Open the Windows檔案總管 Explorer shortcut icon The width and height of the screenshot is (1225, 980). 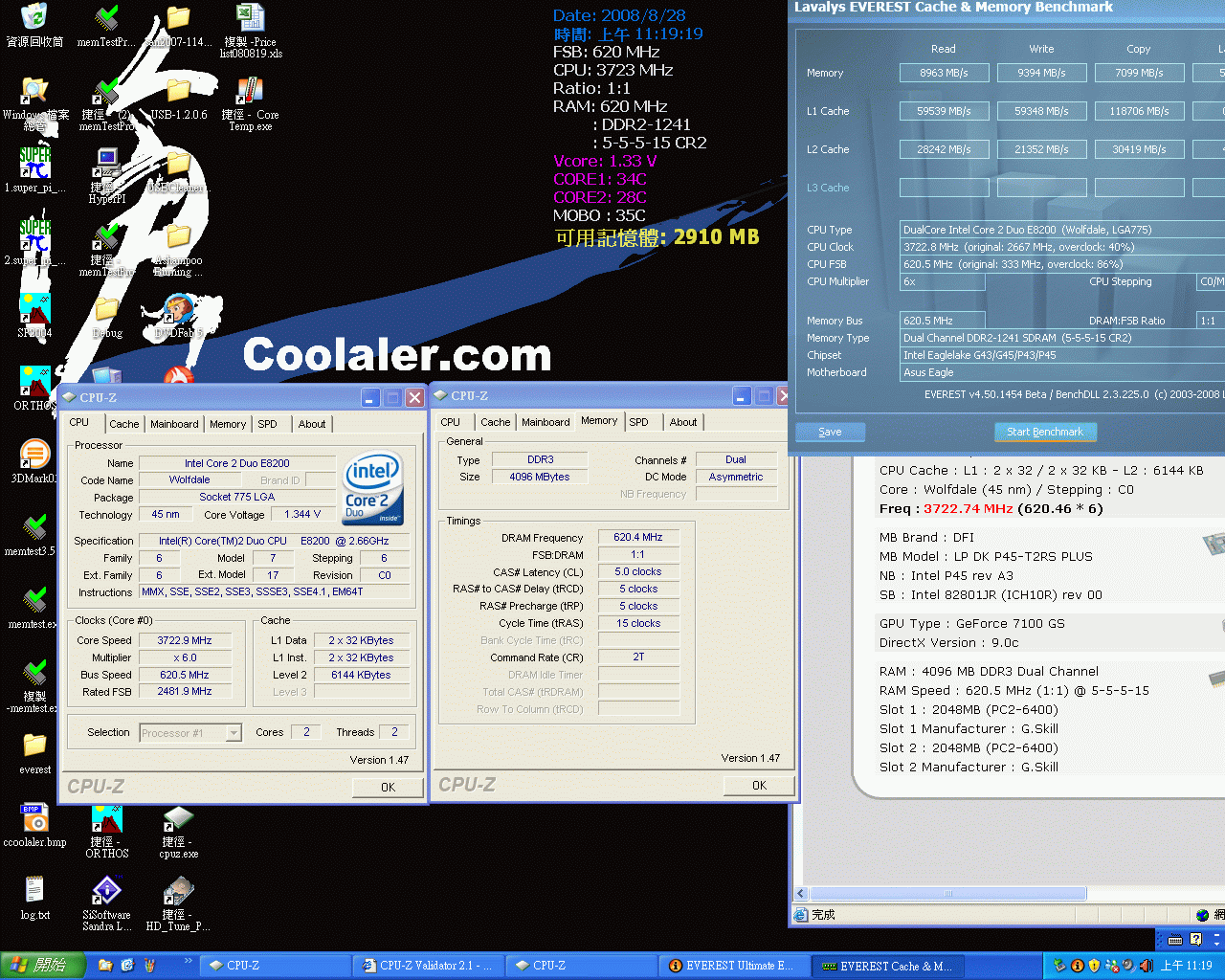(x=34, y=91)
